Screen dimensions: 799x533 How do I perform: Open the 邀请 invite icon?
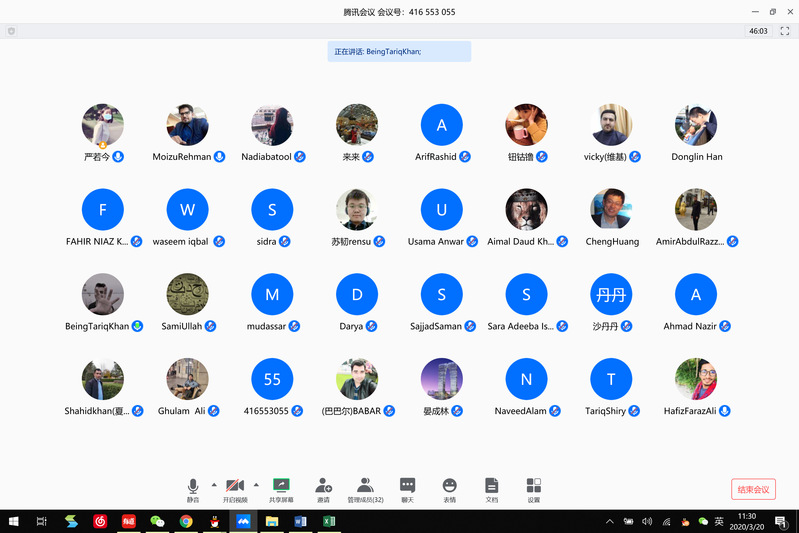click(x=323, y=487)
